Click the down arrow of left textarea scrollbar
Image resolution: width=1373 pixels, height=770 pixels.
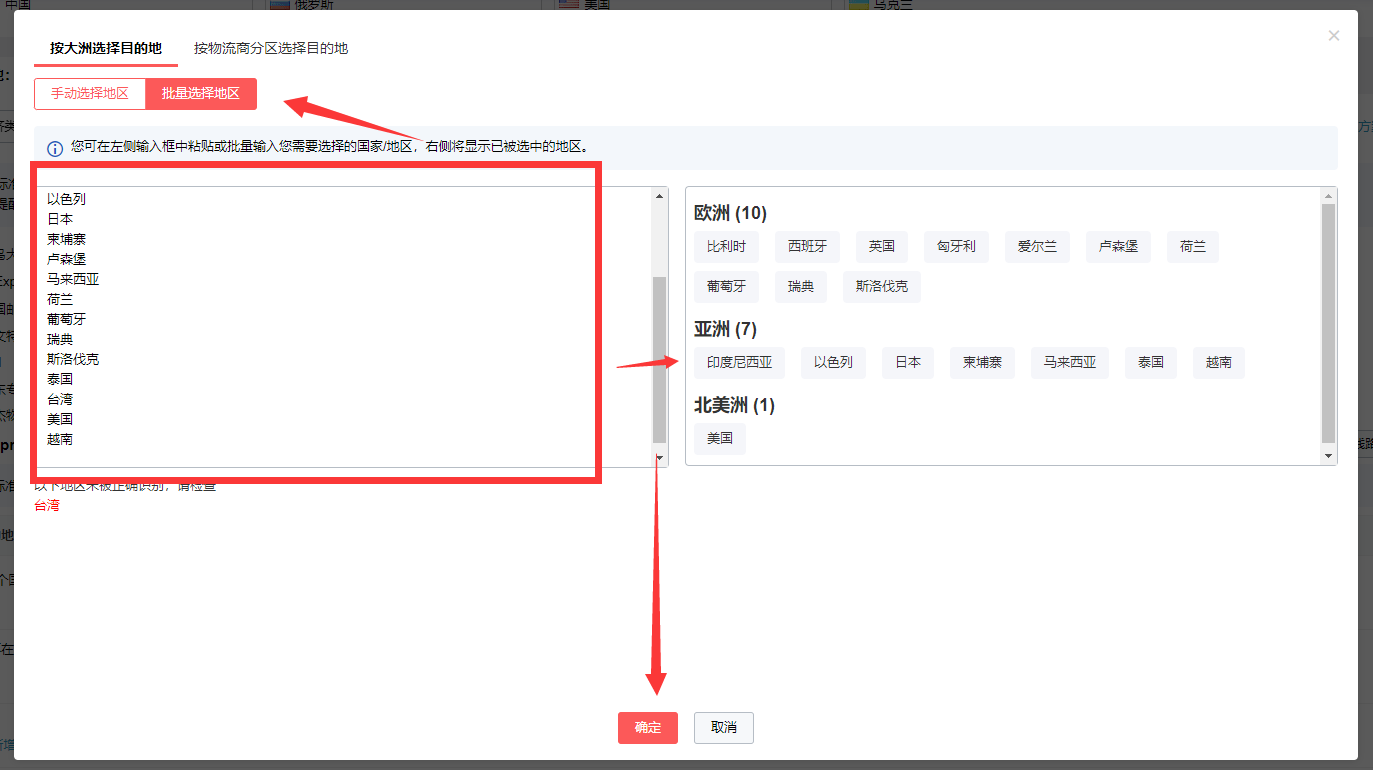[x=659, y=458]
